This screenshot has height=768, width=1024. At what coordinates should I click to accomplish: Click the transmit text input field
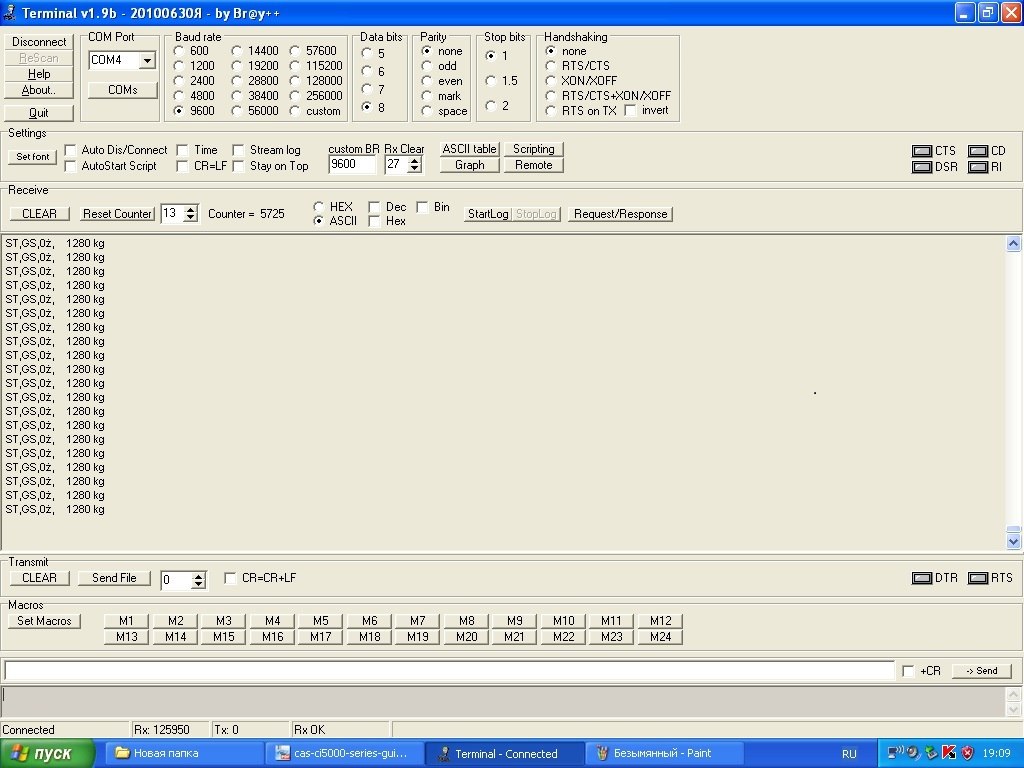pyautogui.click(x=450, y=670)
